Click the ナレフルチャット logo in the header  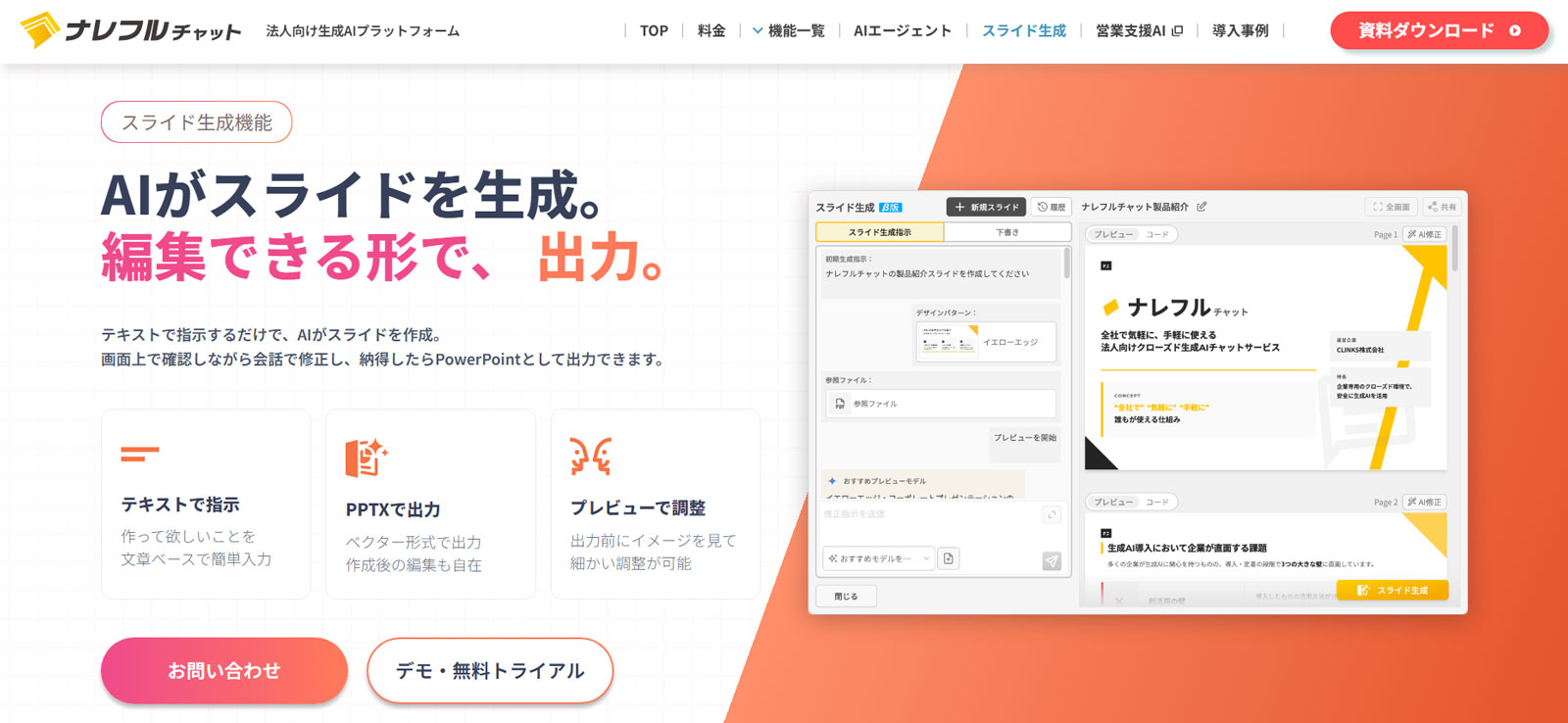[x=130, y=30]
